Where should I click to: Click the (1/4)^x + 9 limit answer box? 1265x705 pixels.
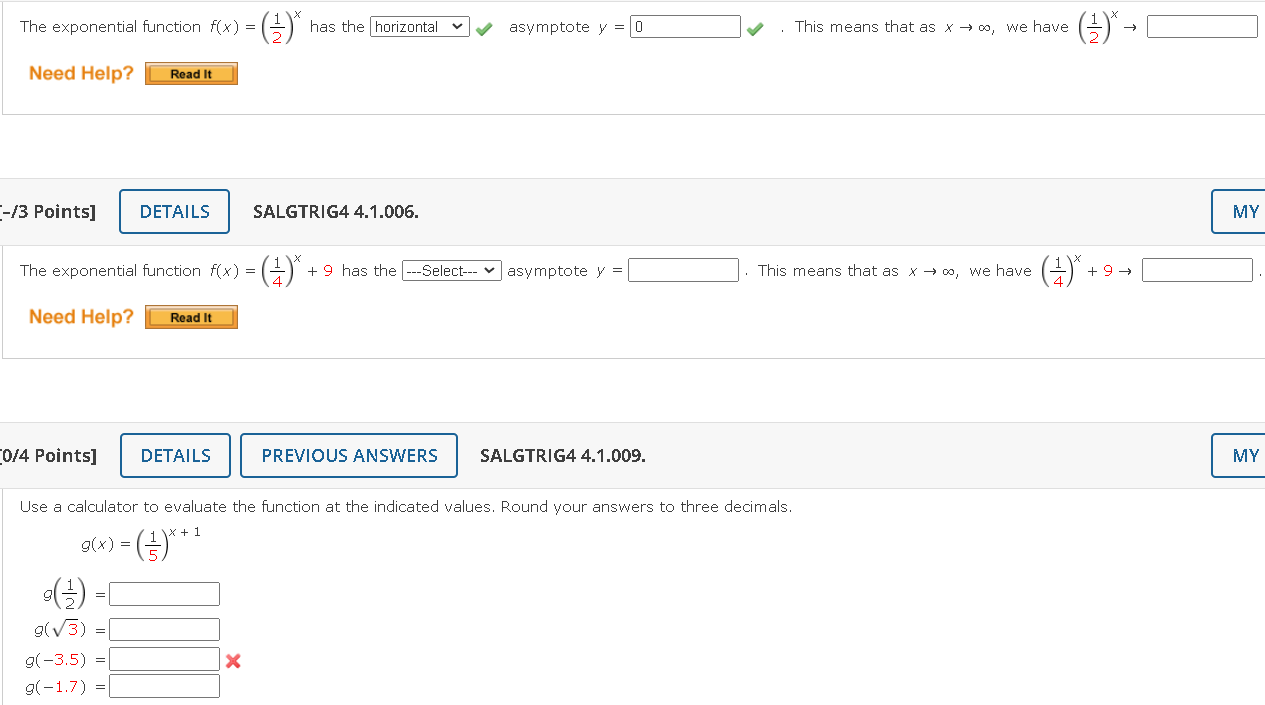pos(1197,271)
